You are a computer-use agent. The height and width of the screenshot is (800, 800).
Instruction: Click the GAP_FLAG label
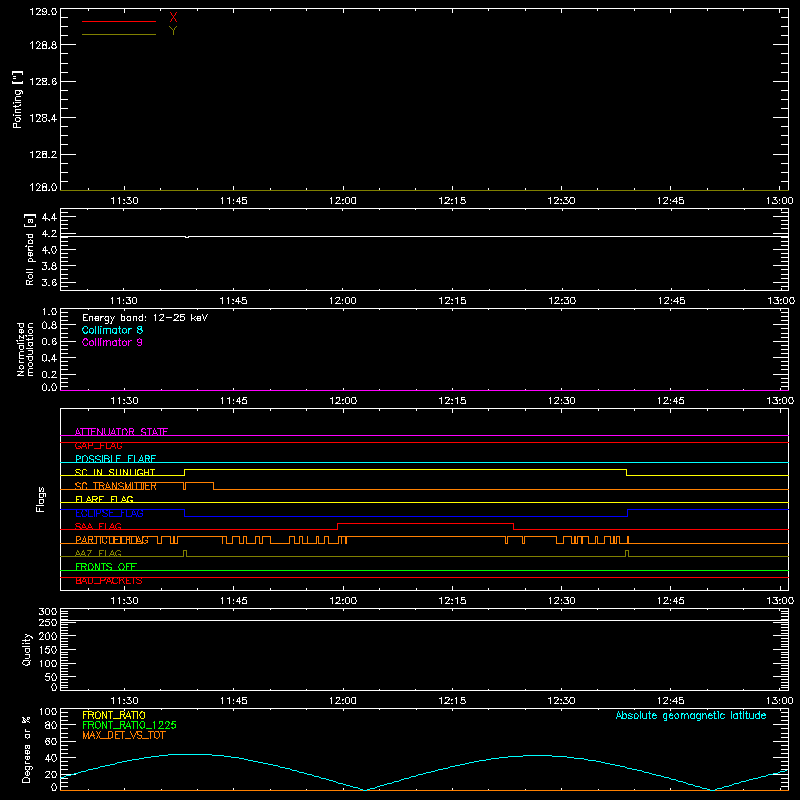pos(98,445)
